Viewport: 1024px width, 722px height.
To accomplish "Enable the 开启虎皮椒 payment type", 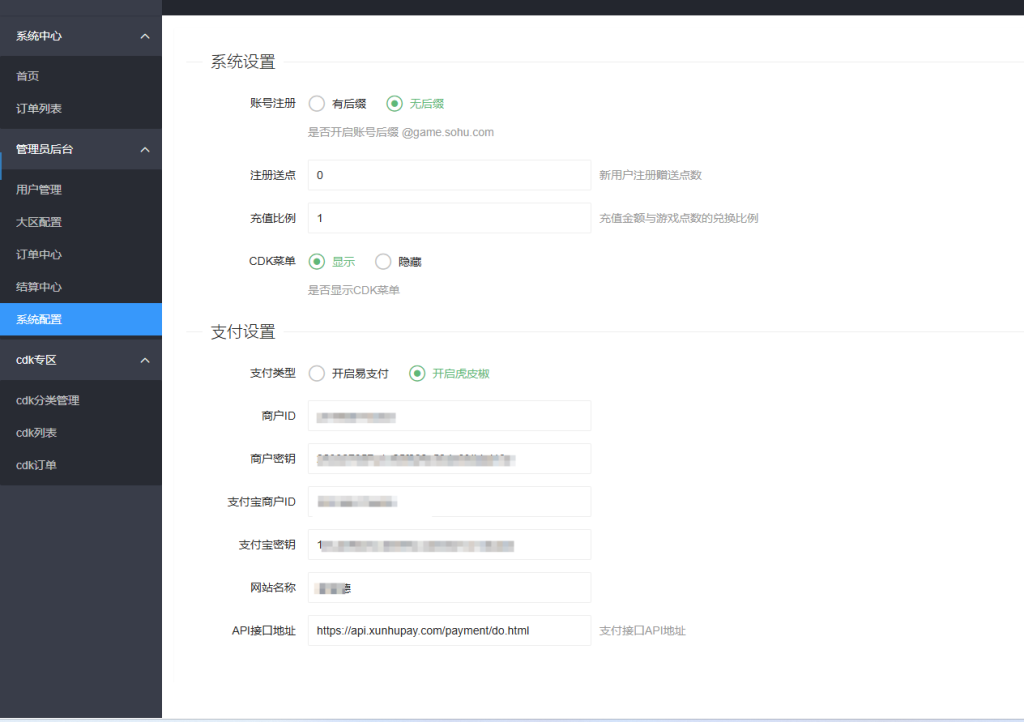I will click(x=417, y=373).
